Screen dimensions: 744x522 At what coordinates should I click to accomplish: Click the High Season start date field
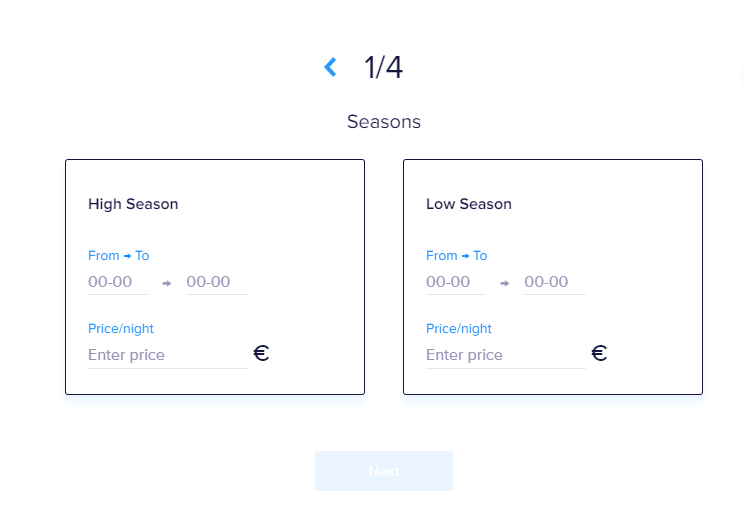point(117,282)
